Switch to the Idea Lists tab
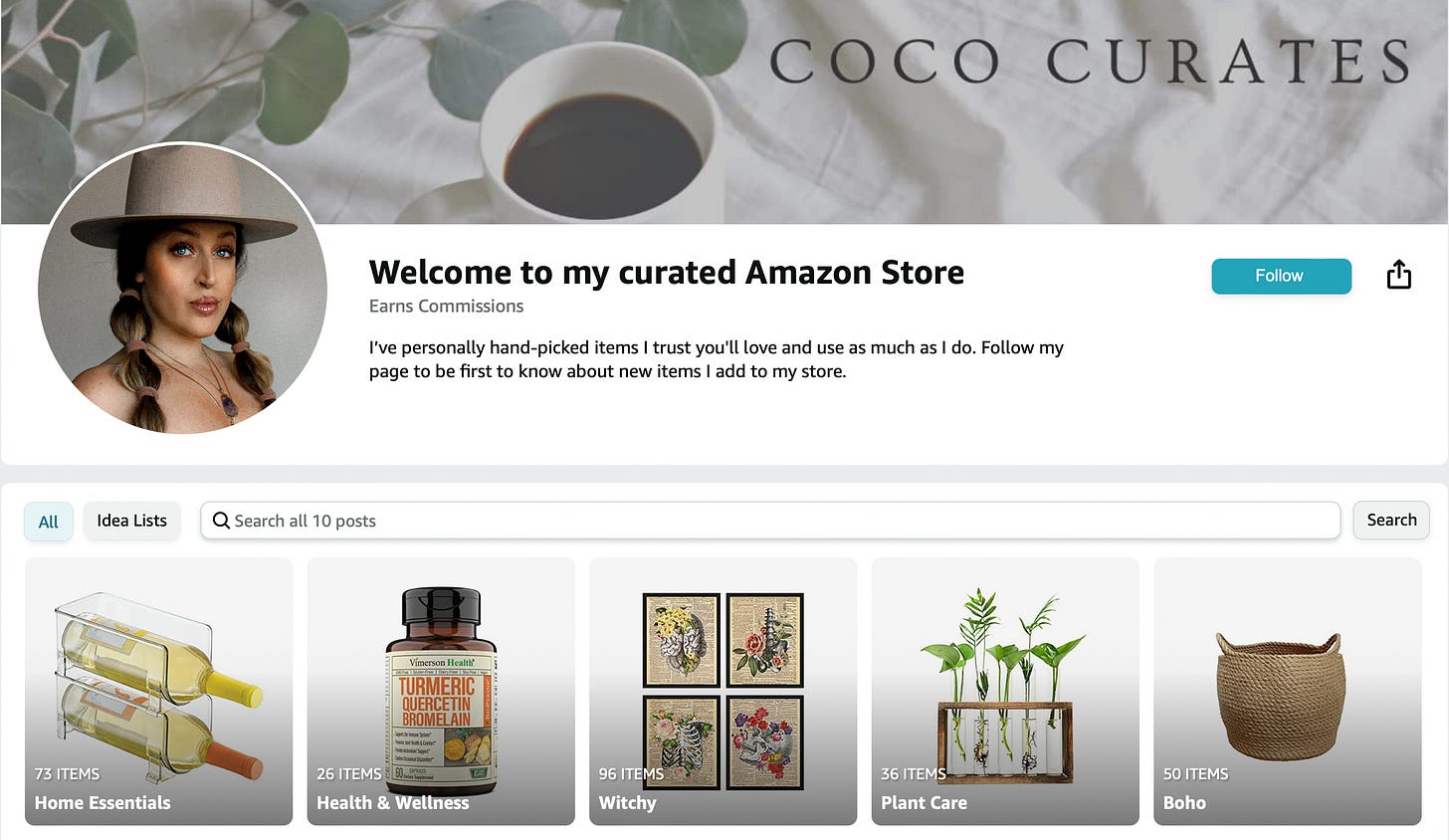The width and height of the screenshot is (1449, 840). [131, 521]
